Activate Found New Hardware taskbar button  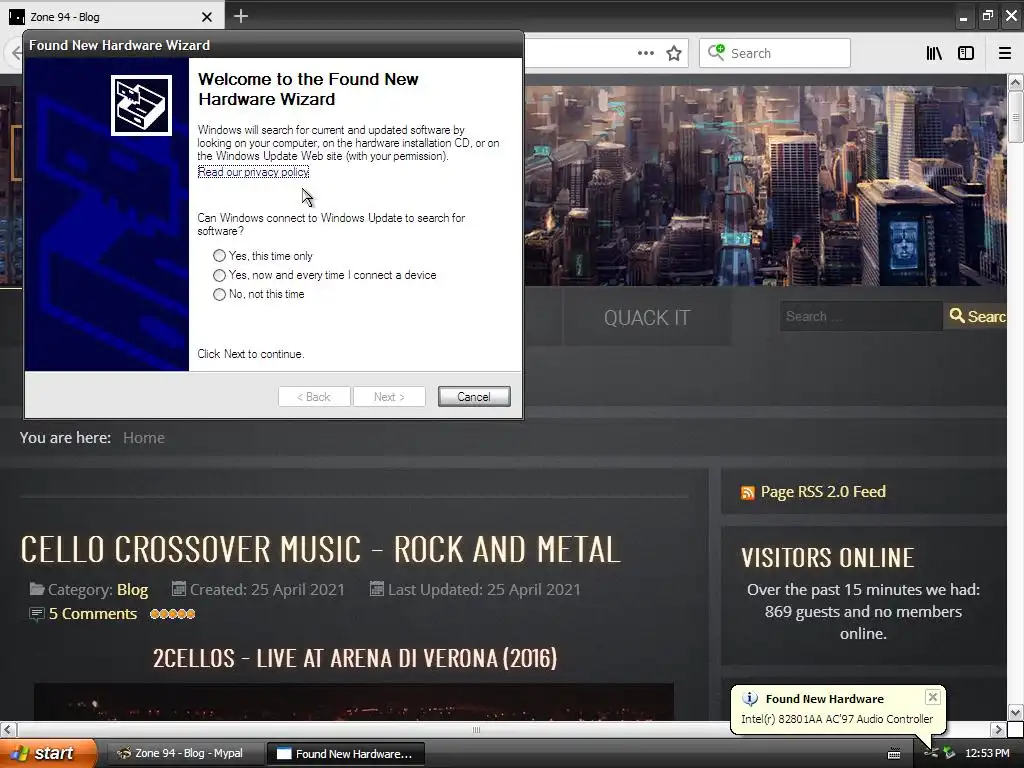point(346,753)
